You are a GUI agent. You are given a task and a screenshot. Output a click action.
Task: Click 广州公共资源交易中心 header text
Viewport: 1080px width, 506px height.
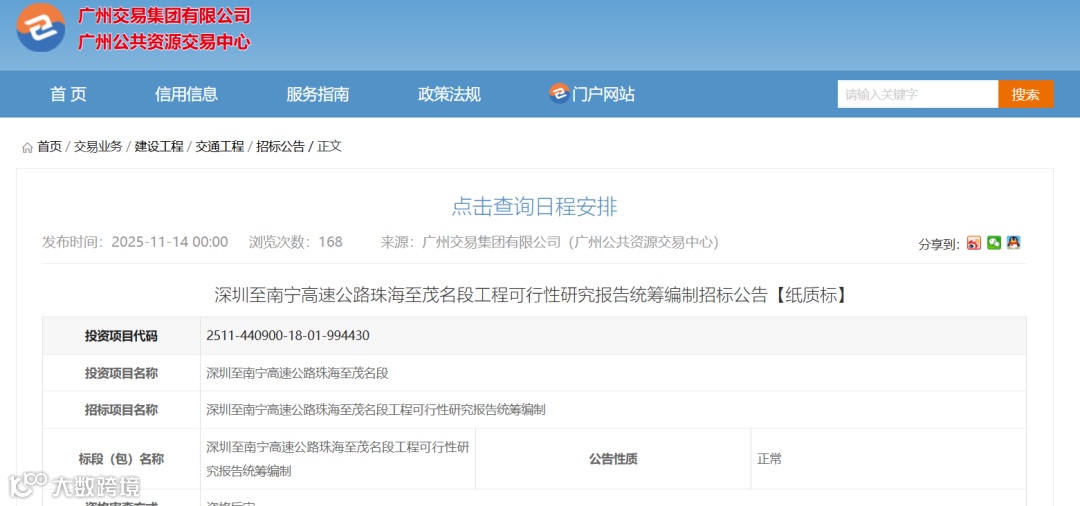[x=164, y=42]
